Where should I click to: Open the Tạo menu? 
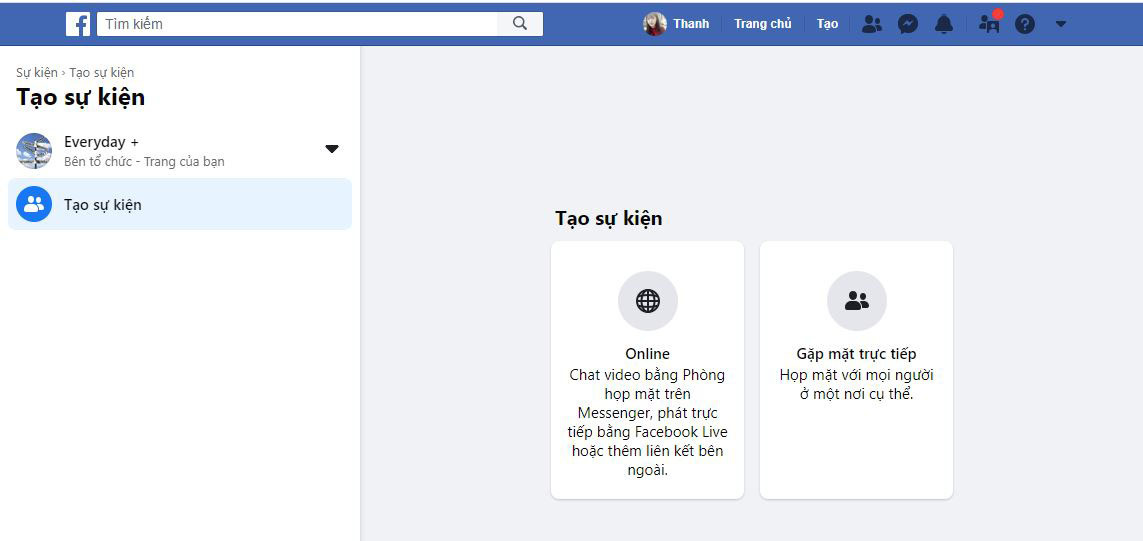click(x=827, y=24)
